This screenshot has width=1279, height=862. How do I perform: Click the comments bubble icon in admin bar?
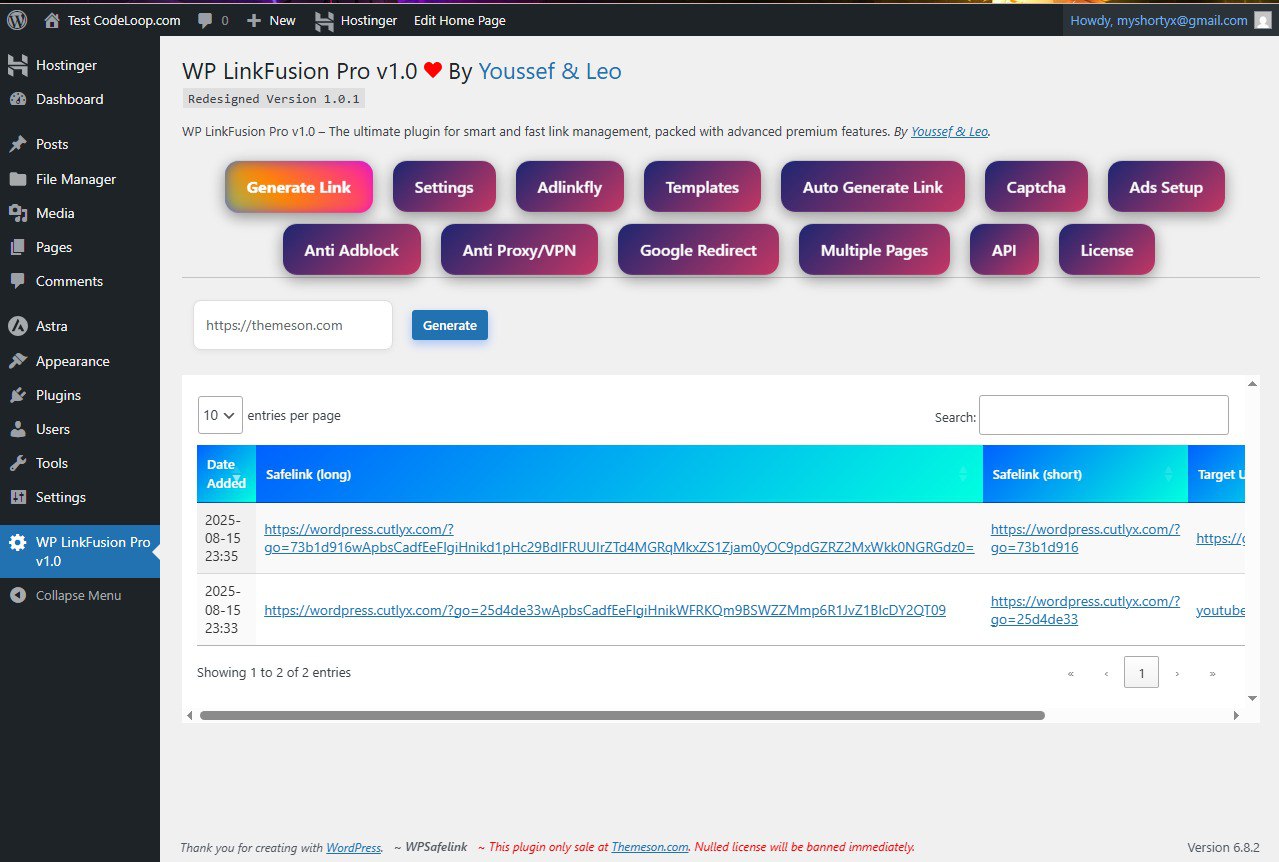(x=205, y=21)
